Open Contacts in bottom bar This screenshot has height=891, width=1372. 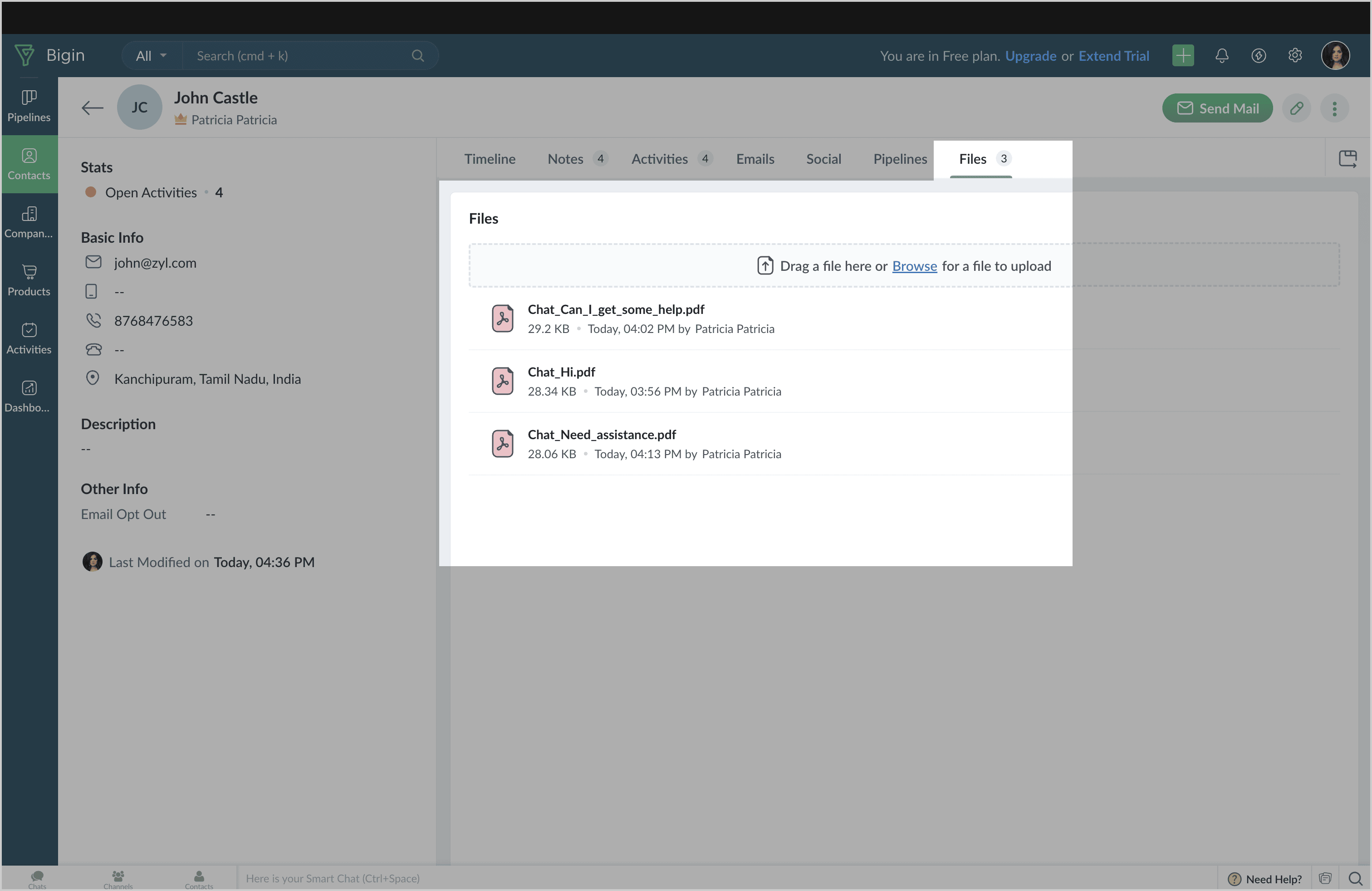(x=199, y=879)
